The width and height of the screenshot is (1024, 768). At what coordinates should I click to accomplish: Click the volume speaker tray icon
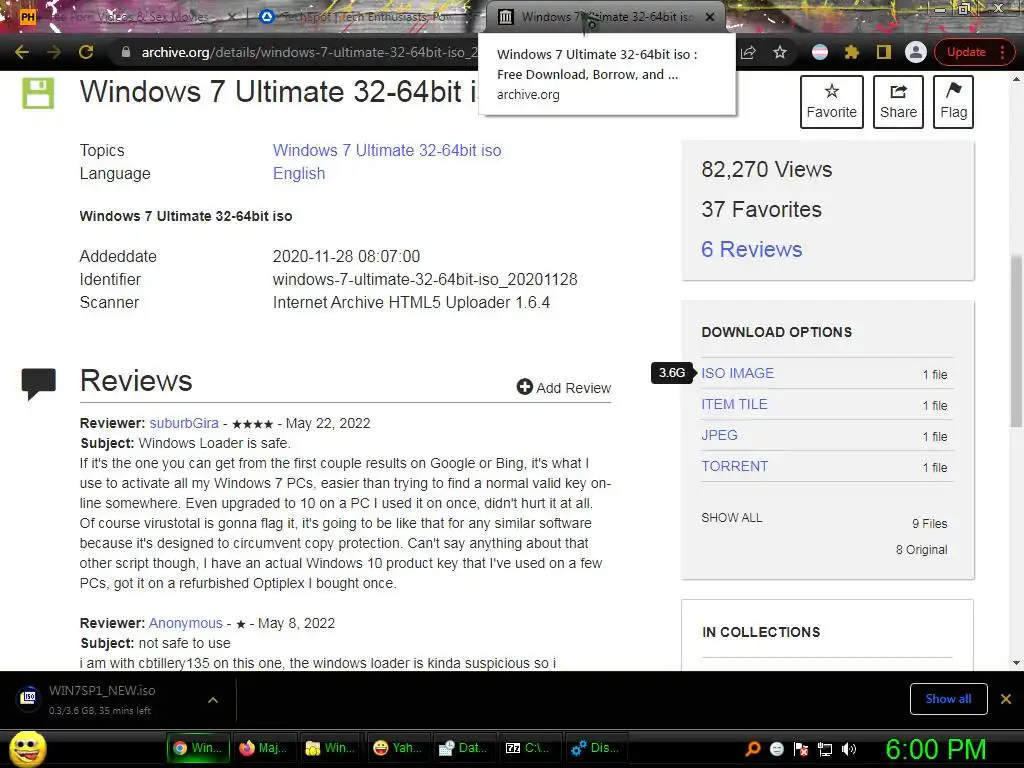coord(849,749)
